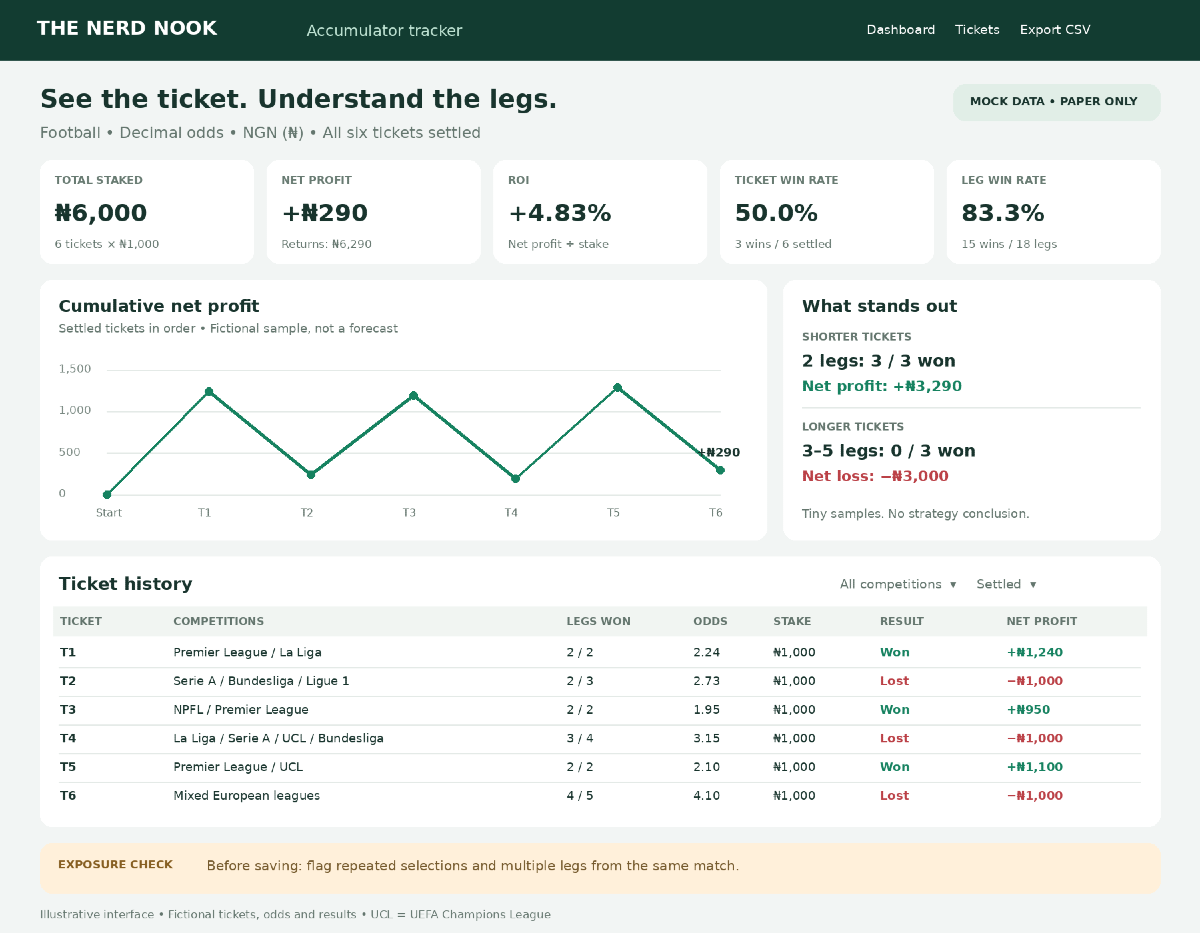
Task: Click Export CSV in the header
Action: tap(1055, 30)
